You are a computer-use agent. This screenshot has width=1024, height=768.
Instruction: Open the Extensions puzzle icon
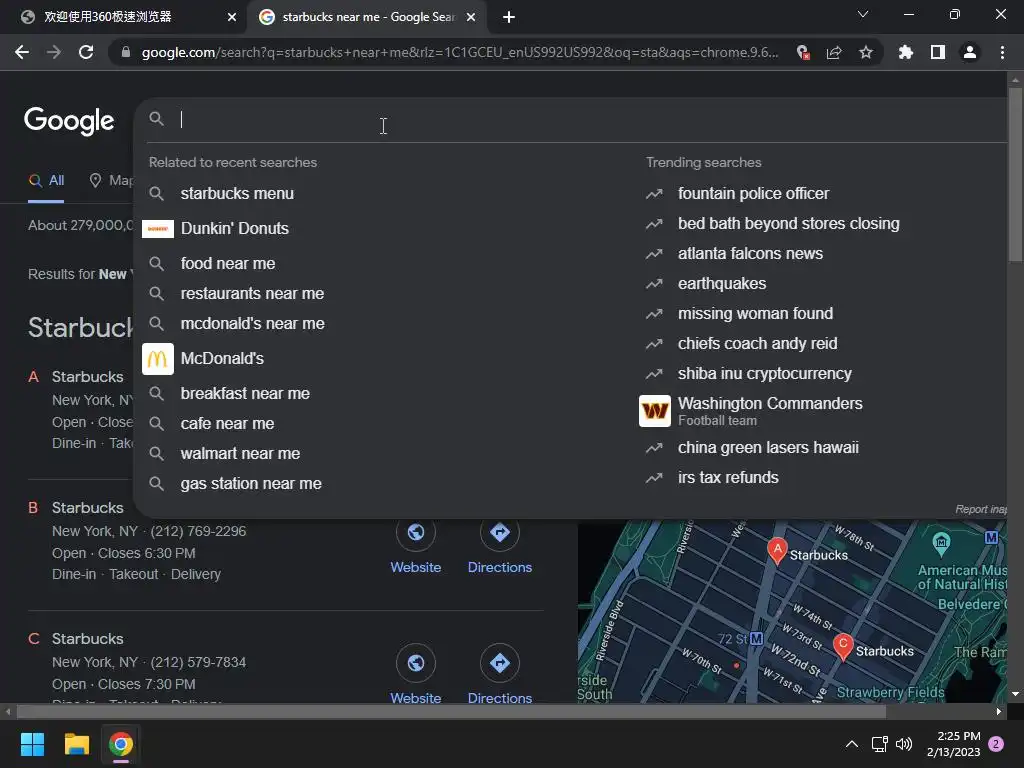(905, 52)
